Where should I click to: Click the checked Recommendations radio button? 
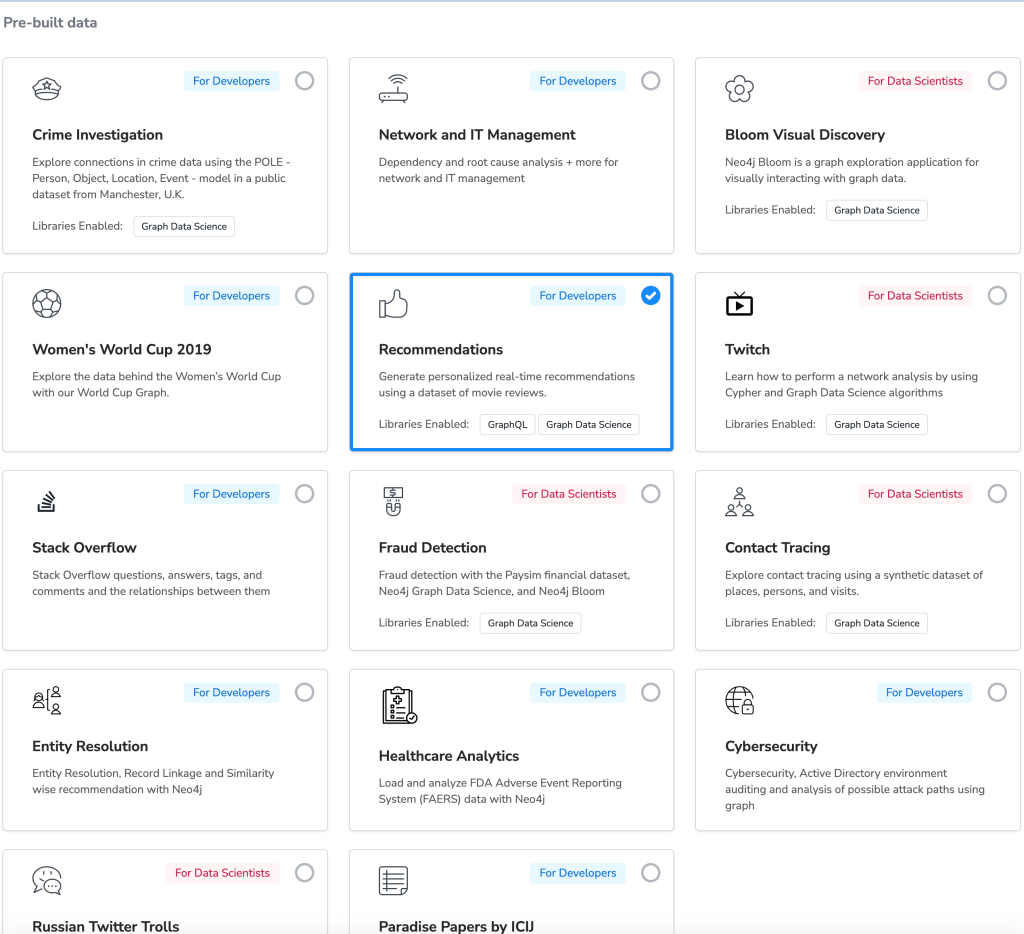[650, 295]
